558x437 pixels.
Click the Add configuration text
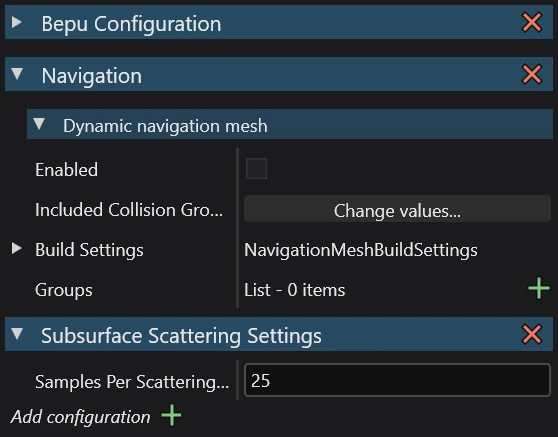pos(80,417)
